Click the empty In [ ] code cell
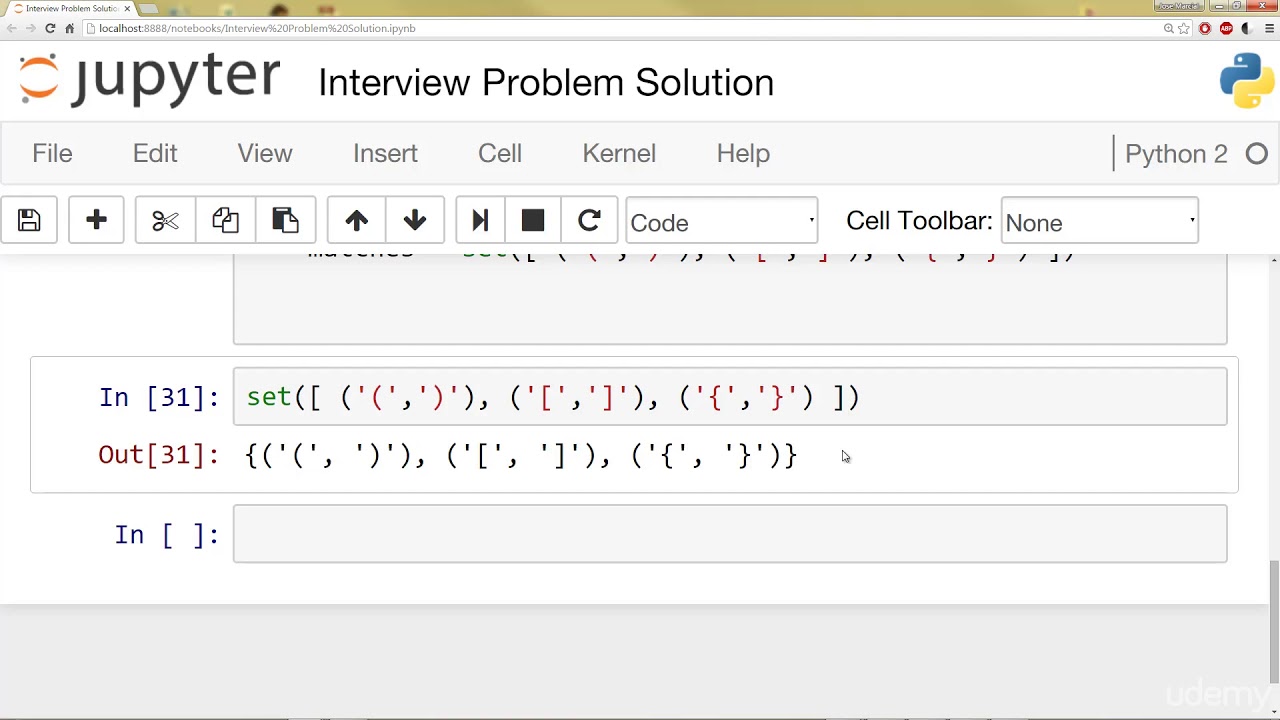Image resolution: width=1280 pixels, height=720 pixels. pyautogui.click(x=730, y=534)
